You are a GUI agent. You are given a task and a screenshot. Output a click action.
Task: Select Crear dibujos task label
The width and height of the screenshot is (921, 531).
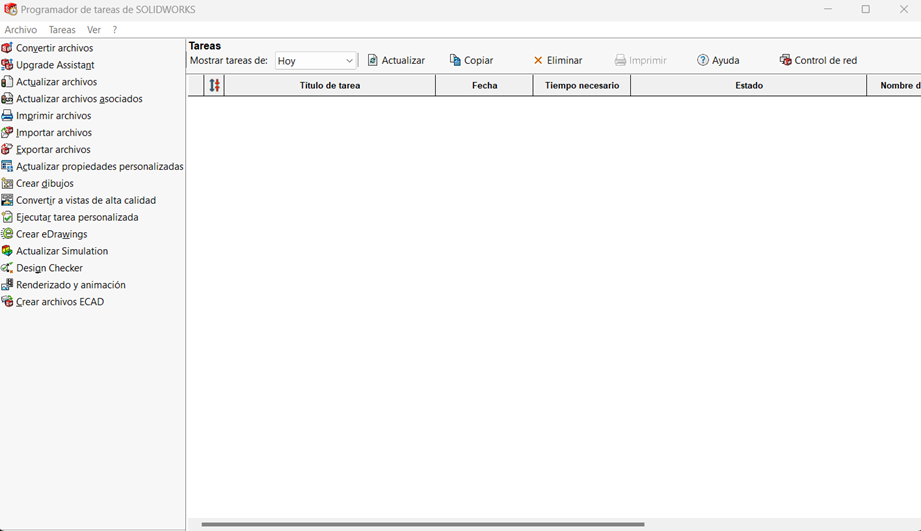[45, 183]
